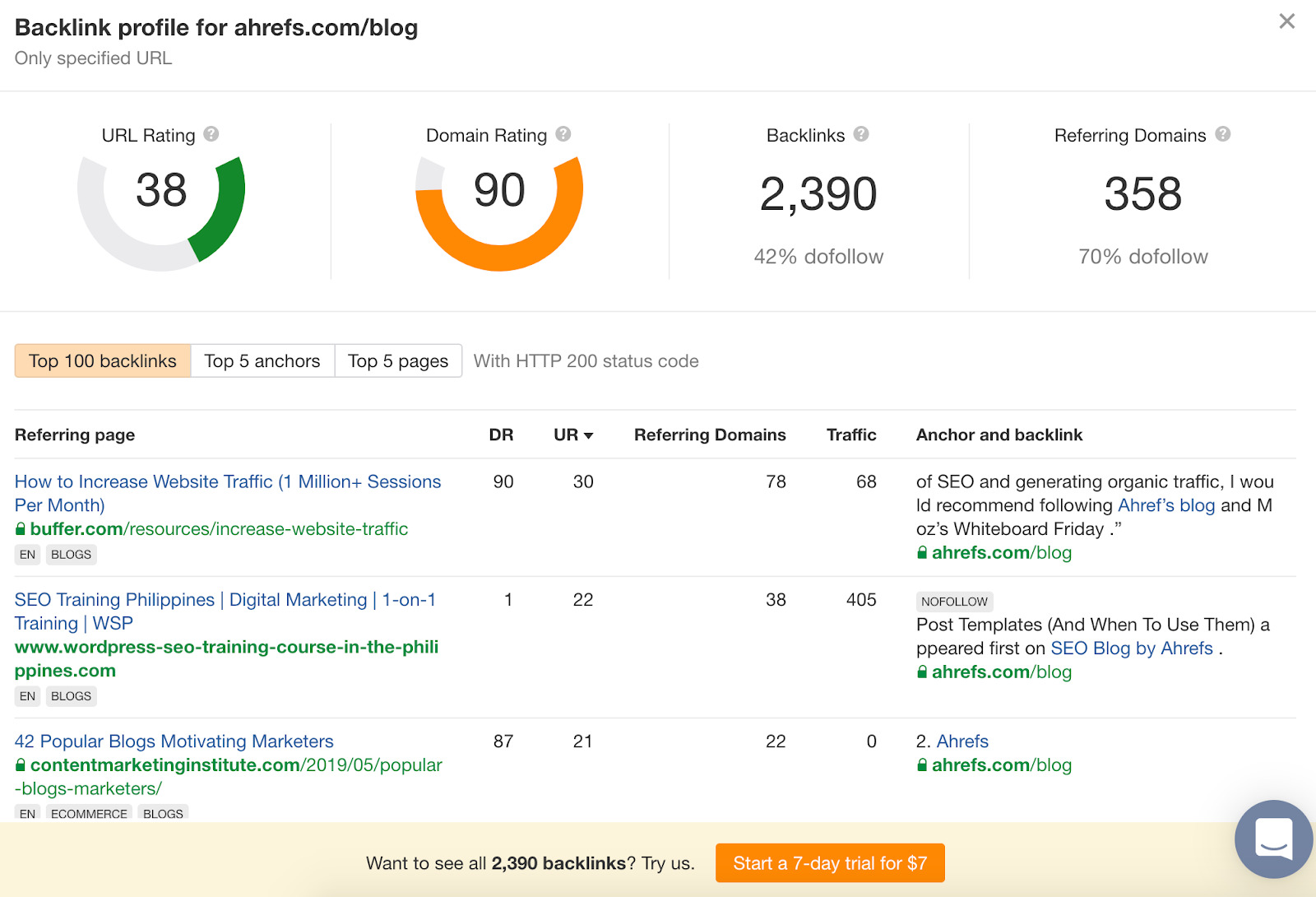Click the DR column header

[x=503, y=435]
